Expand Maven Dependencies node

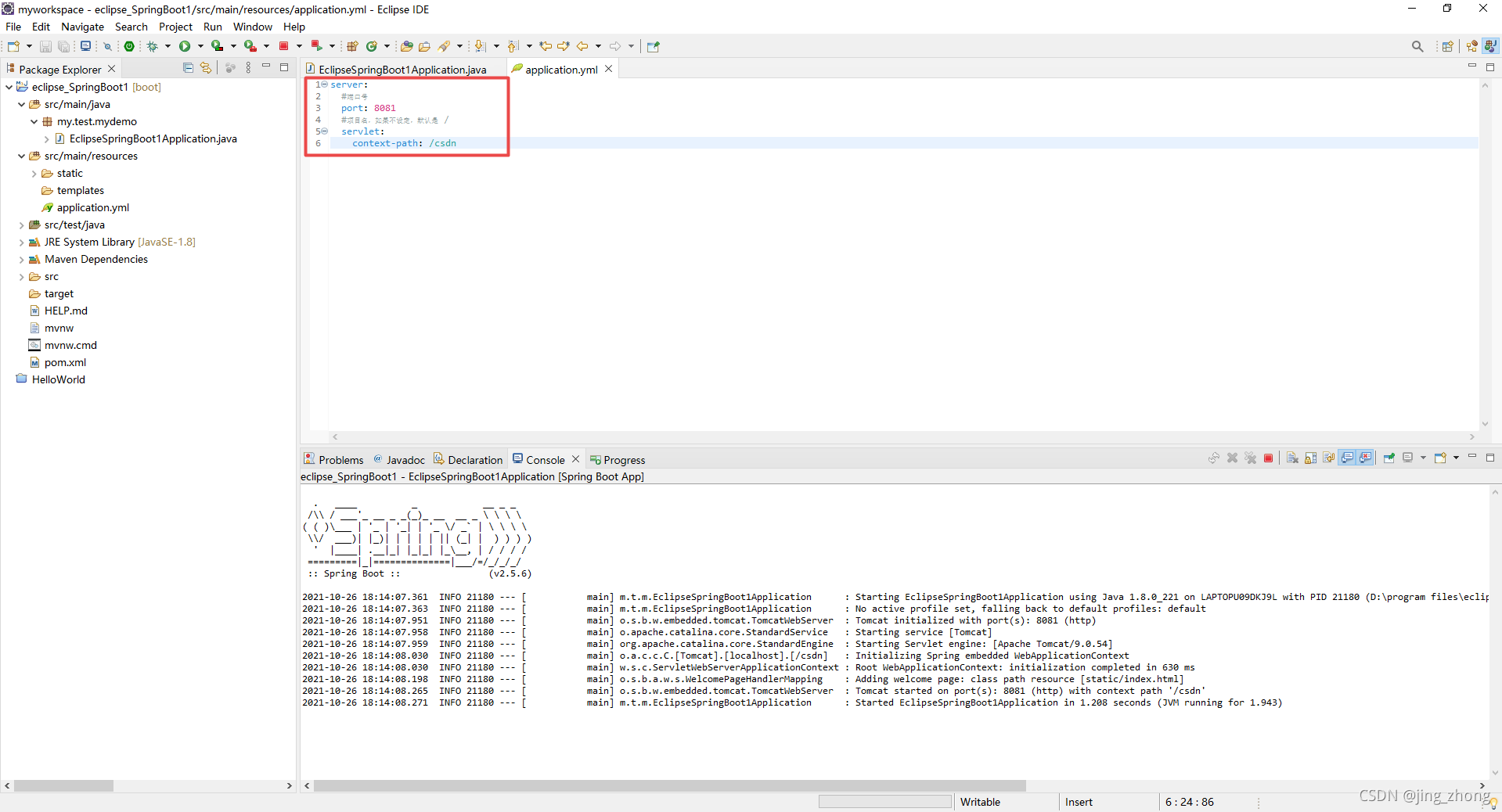21,260
